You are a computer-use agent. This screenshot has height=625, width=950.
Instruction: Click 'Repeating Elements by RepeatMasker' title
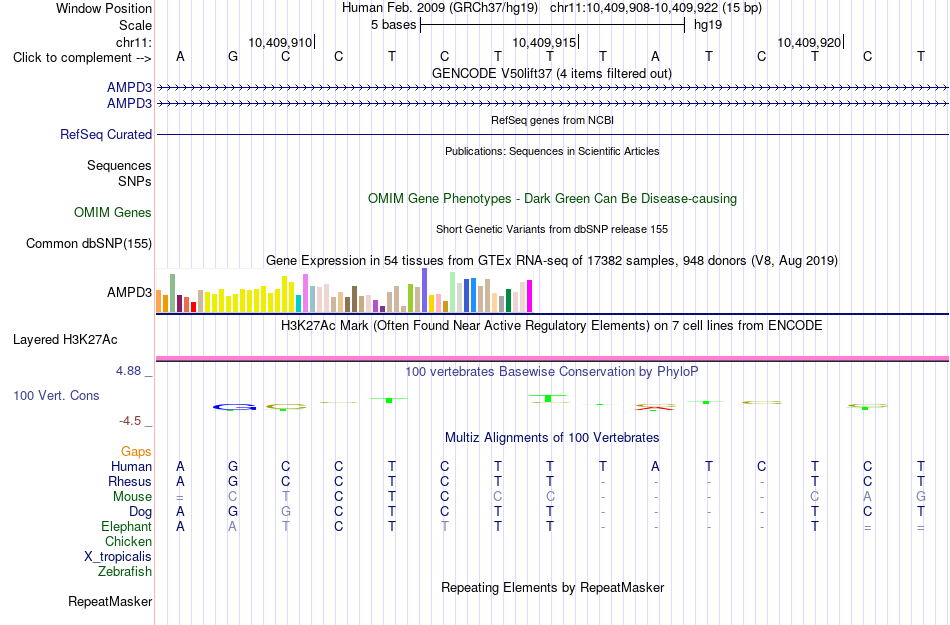(552, 588)
